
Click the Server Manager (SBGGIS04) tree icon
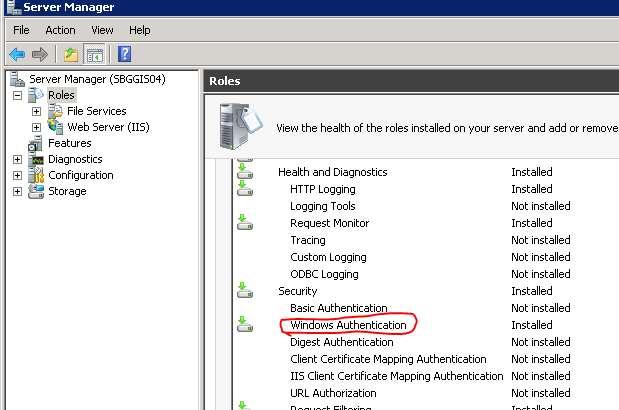(x=17, y=79)
